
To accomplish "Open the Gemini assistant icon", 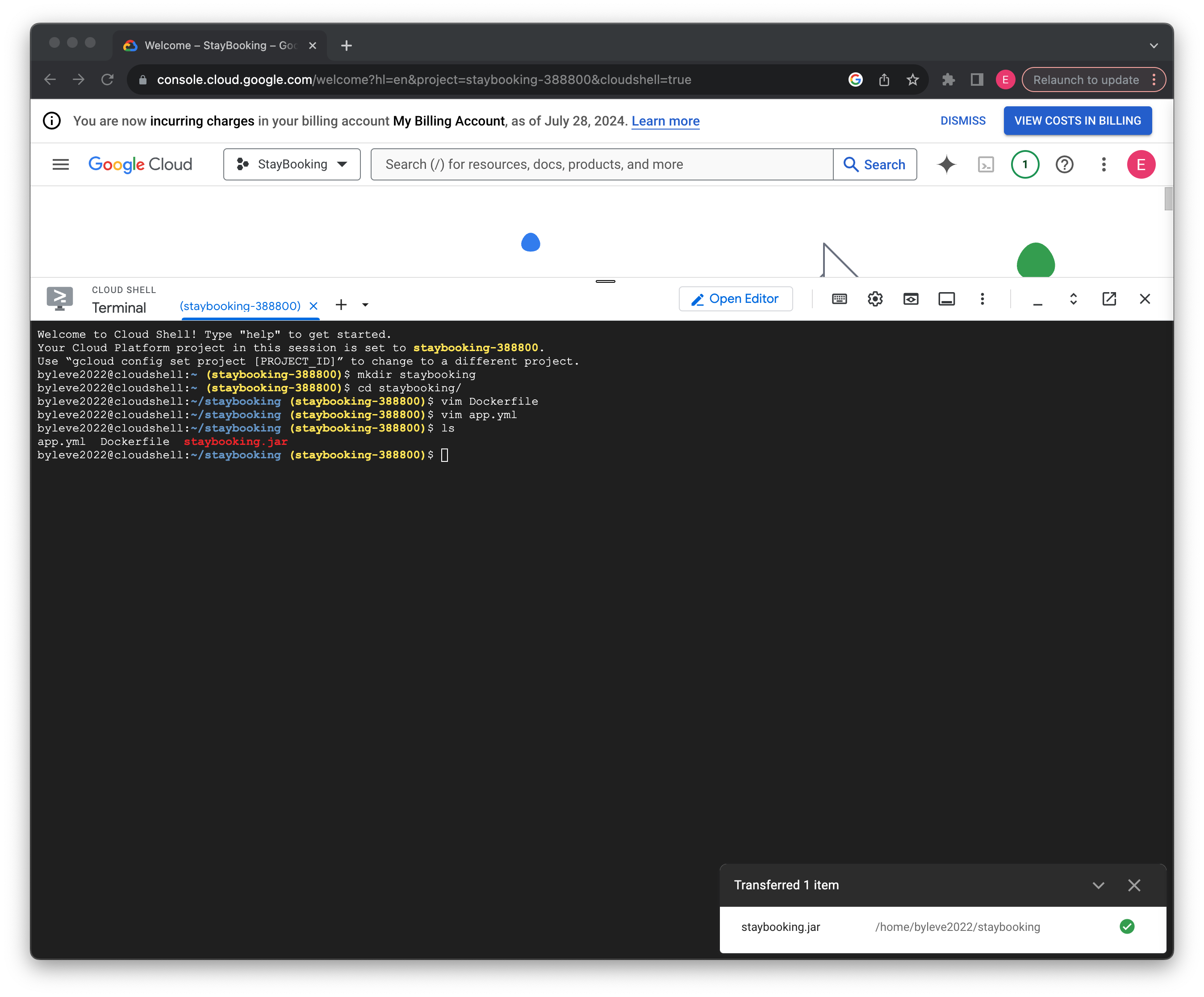I will pyautogui.click(x=947, y=164).
